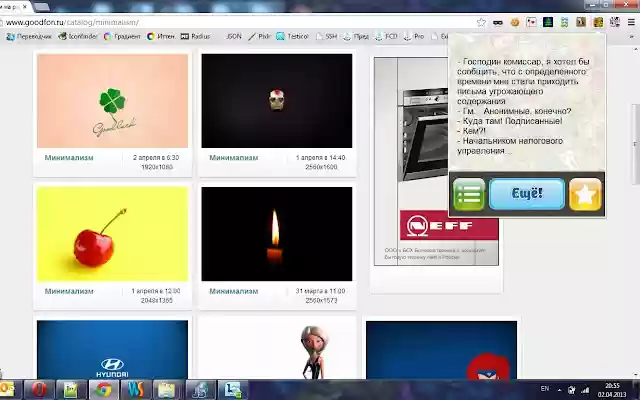Click the 1920x1080 resolution text
Image resolution: width=640 pixels, height=400 pixels.
(x=157, y=167)
